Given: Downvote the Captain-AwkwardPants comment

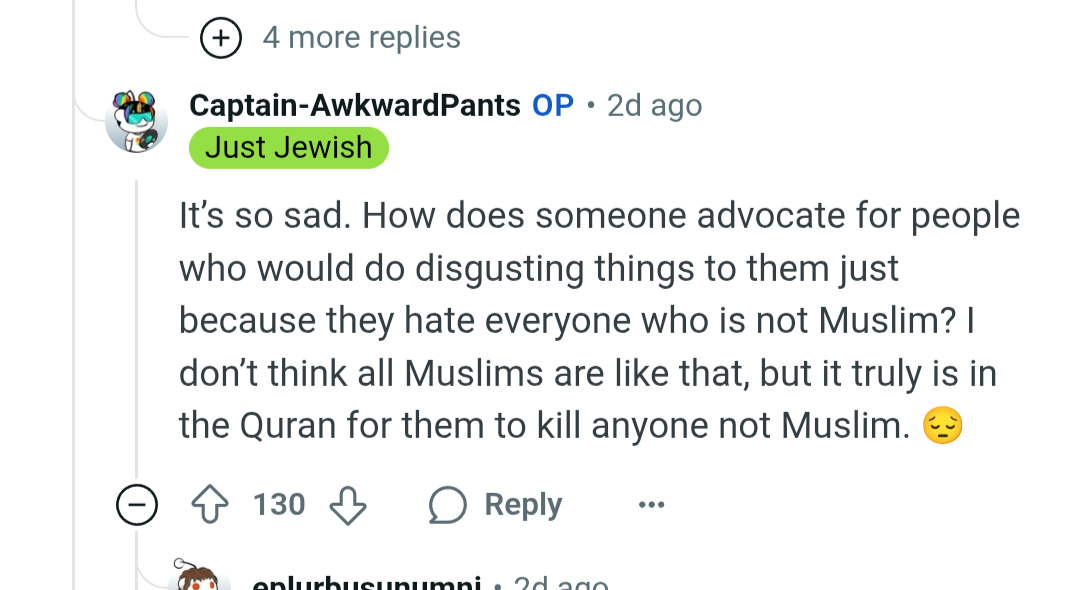Looking at the screenshot, I should [347, 506].
